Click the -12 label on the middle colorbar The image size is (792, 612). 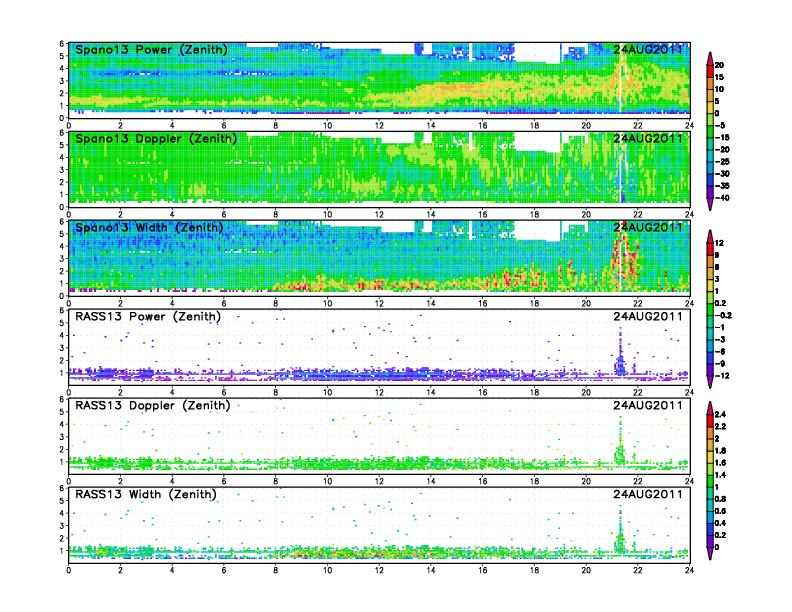click(x=722, y=376)
